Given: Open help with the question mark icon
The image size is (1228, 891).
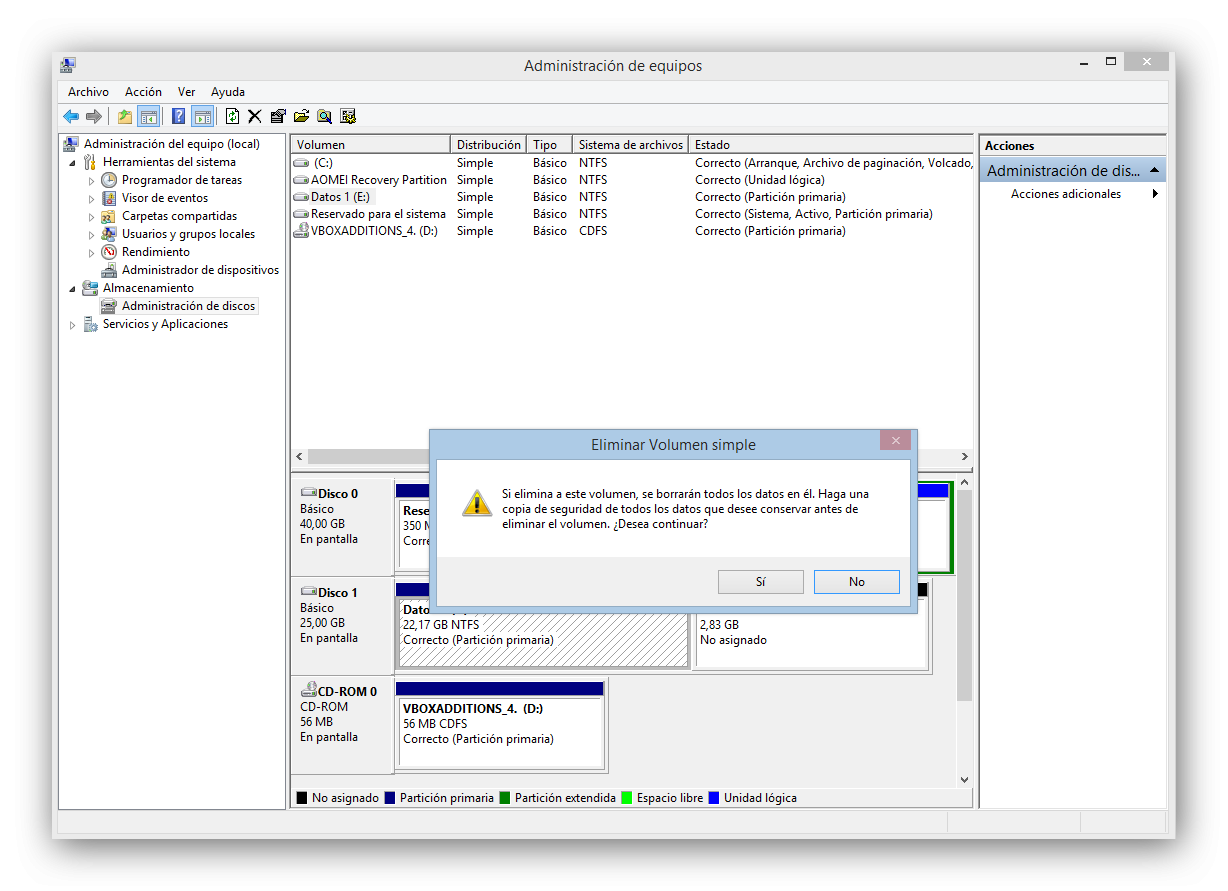Looking at the screenshot, I should coord(178,116).
